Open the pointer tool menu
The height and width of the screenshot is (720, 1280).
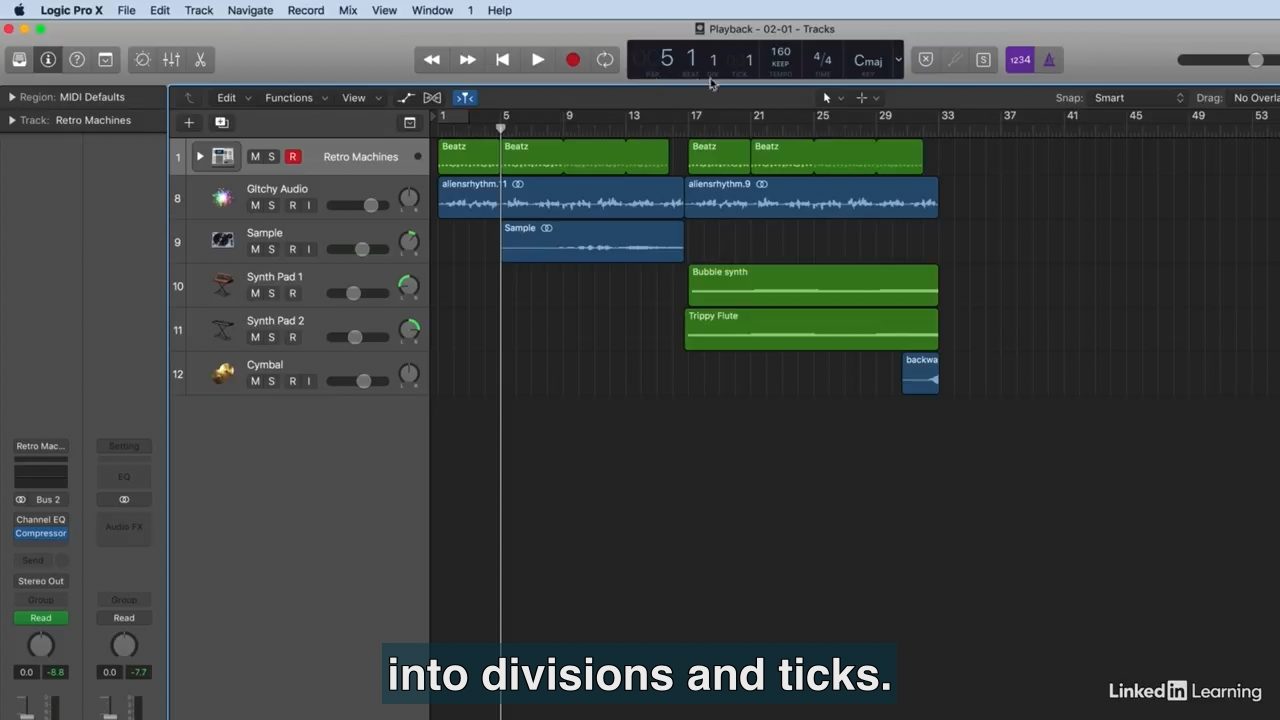[832, 98]
